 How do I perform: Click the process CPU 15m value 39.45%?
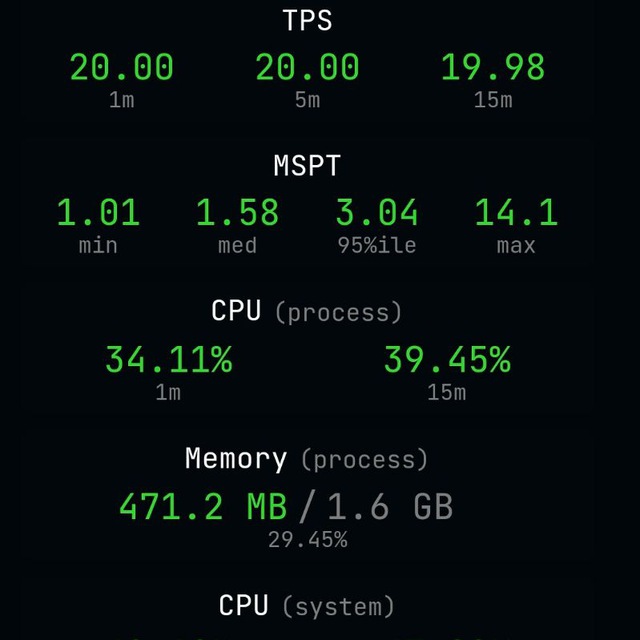click(x=447, y=359)
